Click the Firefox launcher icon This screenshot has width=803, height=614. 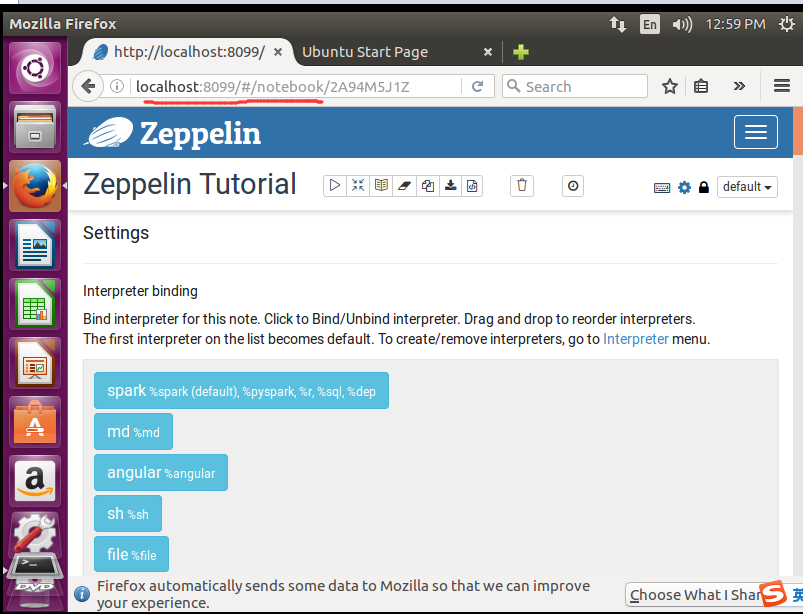click(35, 186)
